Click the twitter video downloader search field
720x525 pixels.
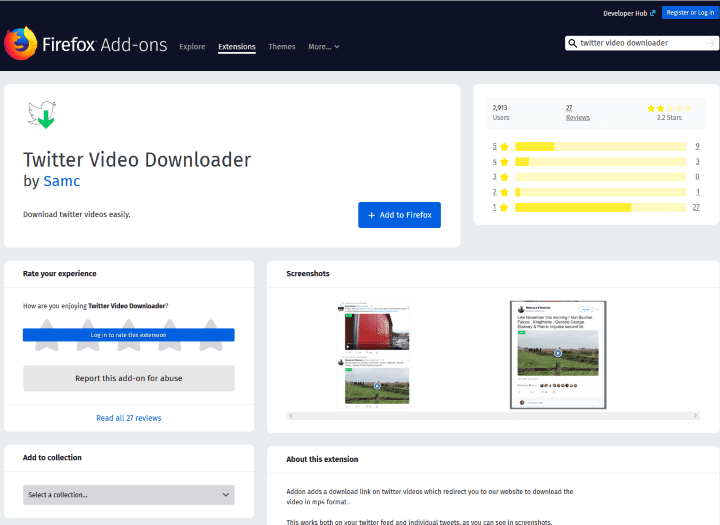641,43
